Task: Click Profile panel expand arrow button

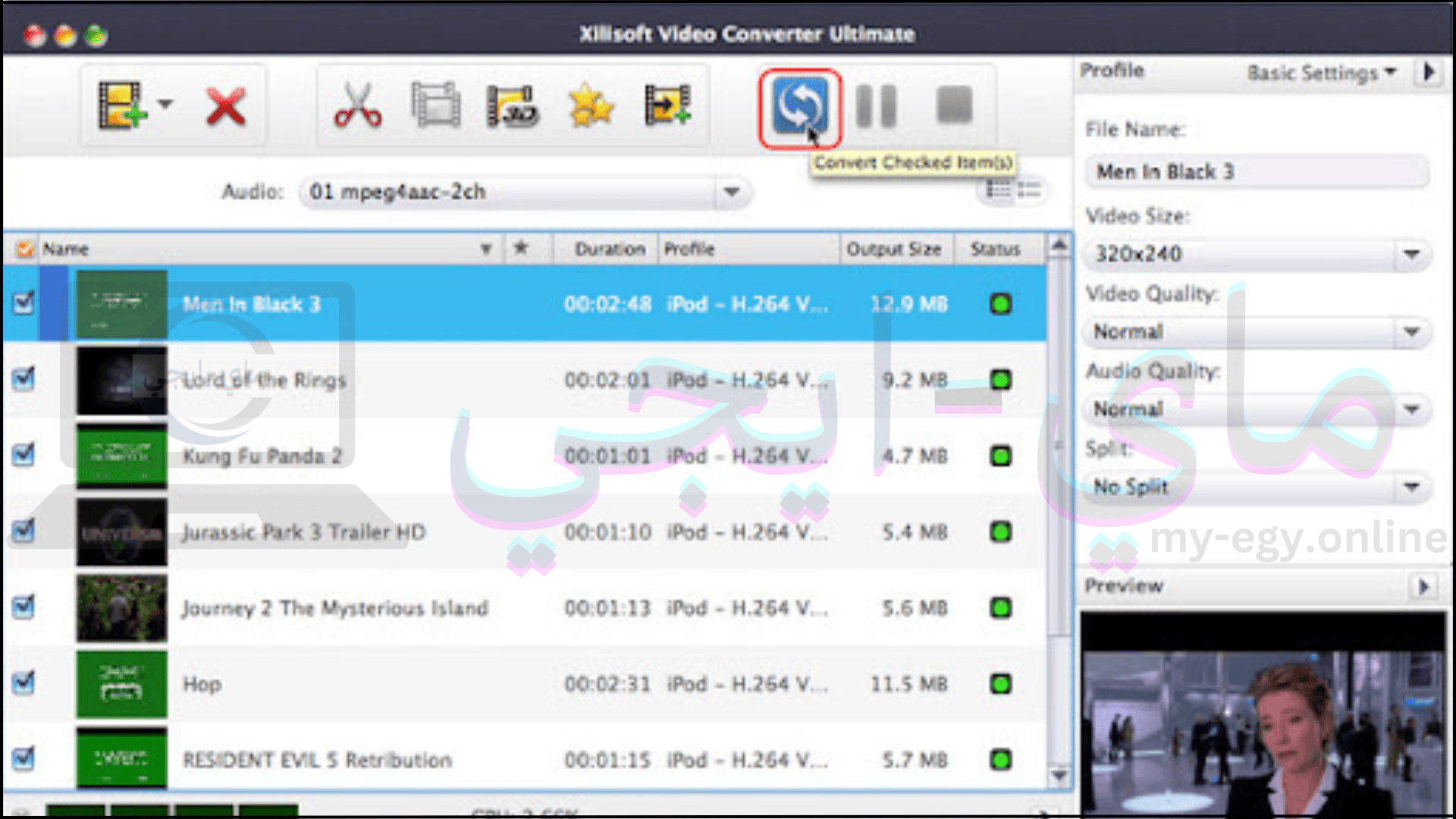Action: [x=1429, y=72]
